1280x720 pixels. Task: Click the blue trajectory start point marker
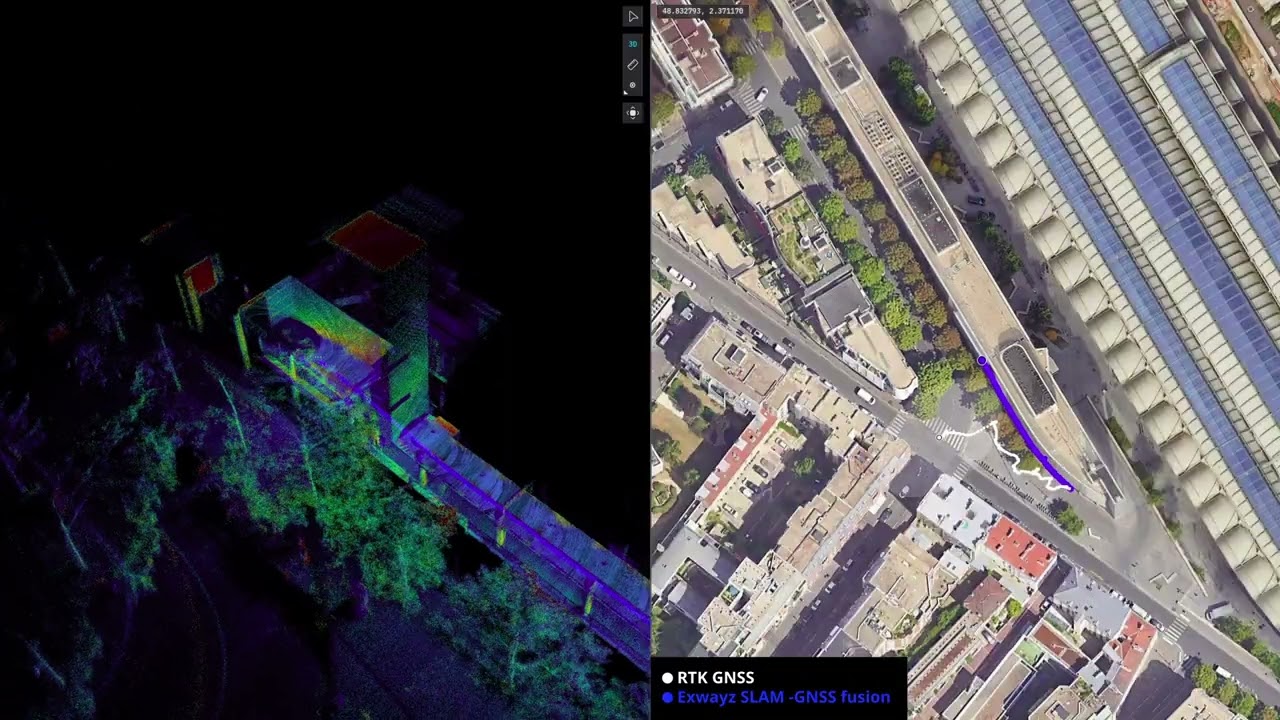(x=982, y=361)
